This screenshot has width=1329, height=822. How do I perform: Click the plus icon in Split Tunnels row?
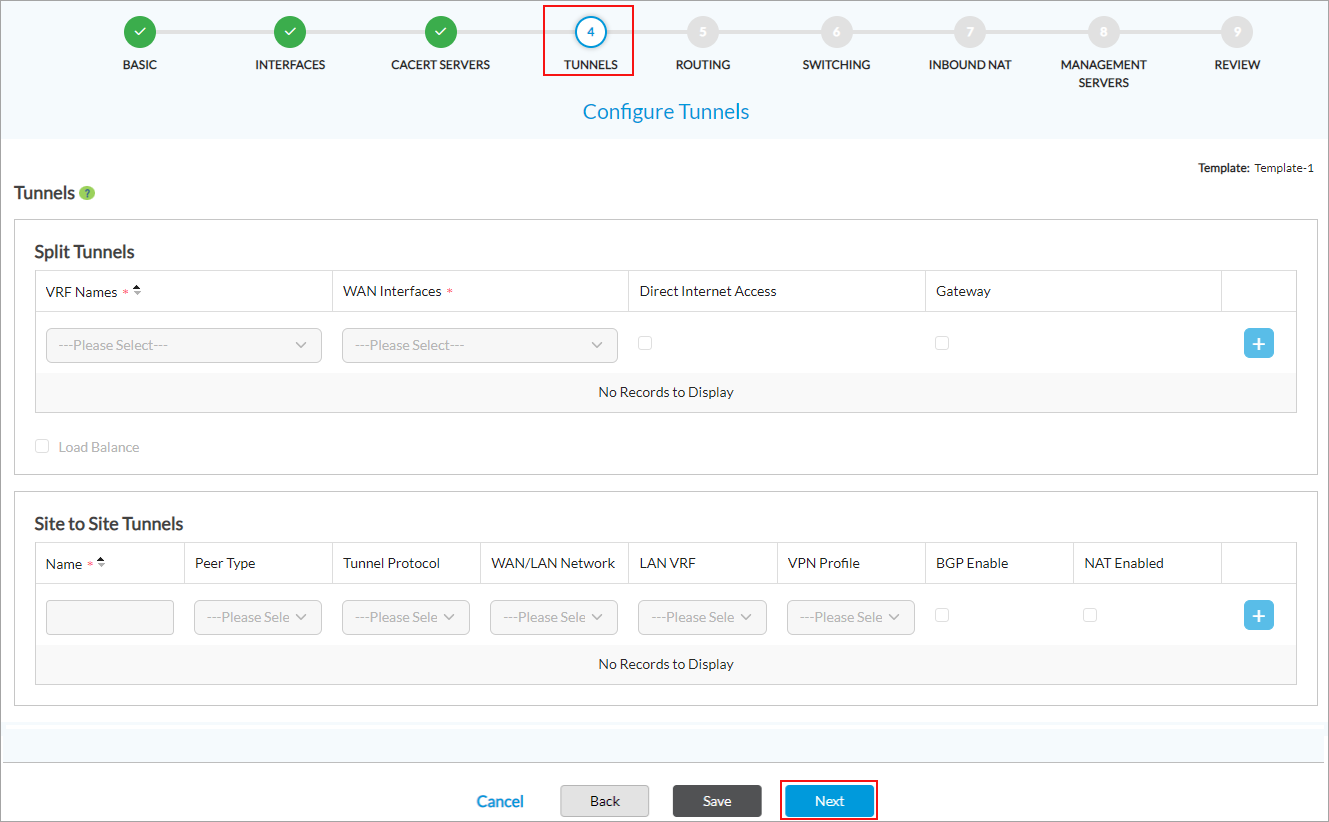point(1258,343)
